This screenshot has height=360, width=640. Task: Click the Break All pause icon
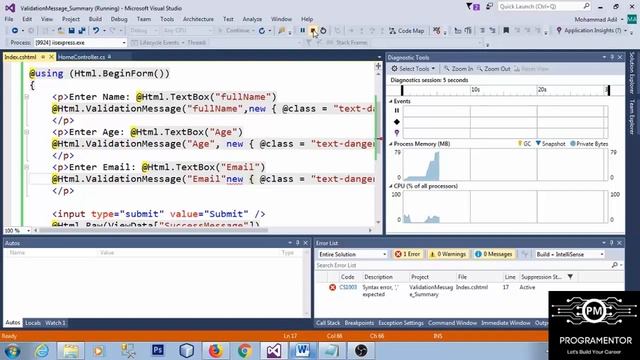(x=302, y=30)
